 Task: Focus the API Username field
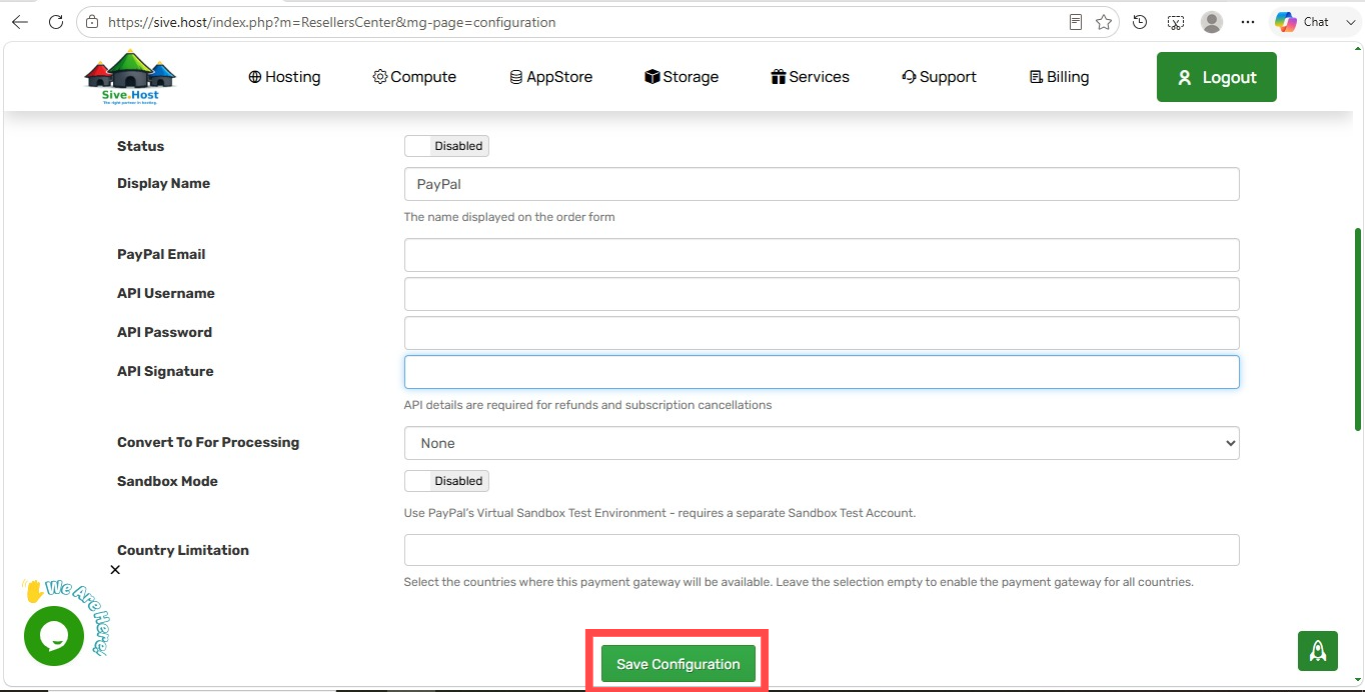pos(821,294)
